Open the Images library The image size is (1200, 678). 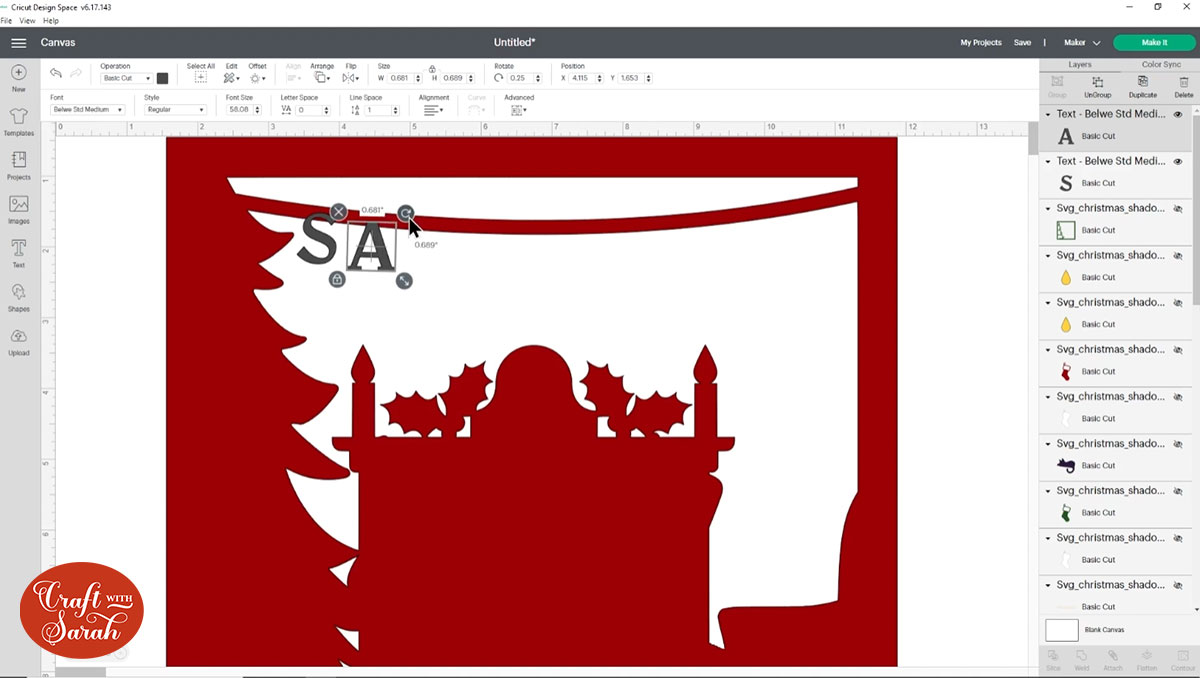(18, 208)
